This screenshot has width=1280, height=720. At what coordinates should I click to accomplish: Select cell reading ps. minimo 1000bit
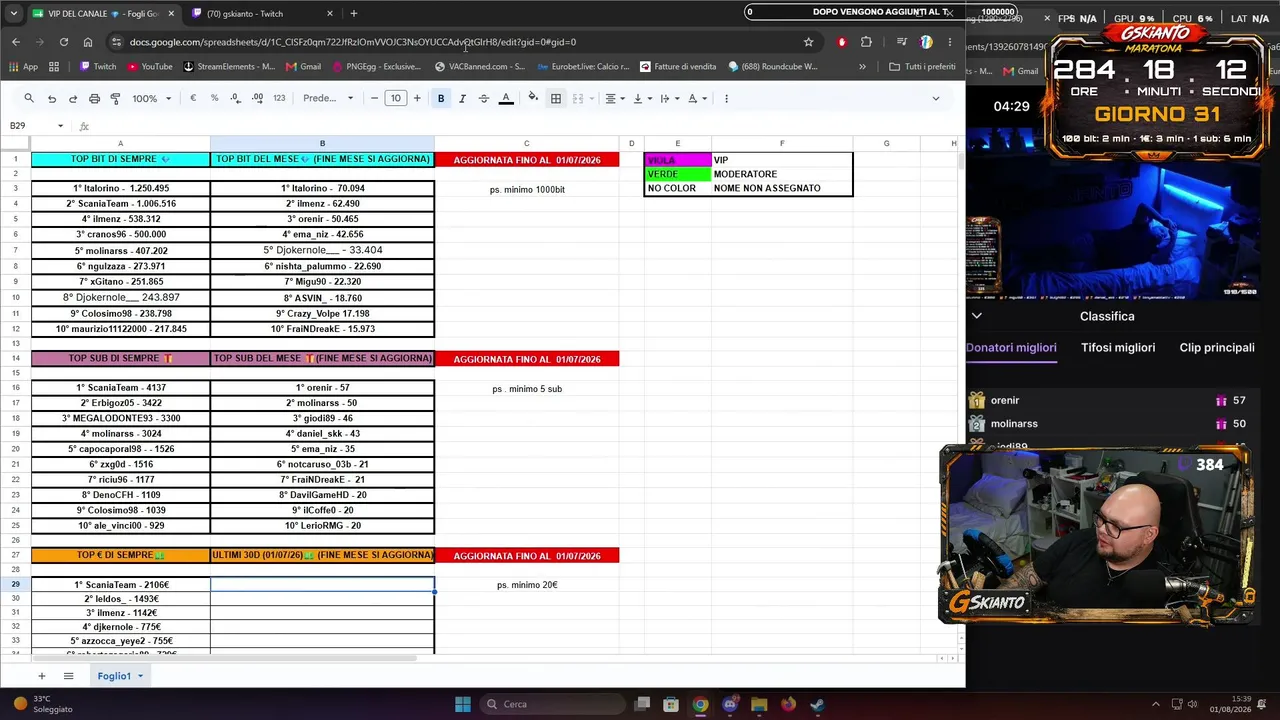(527, 189)
